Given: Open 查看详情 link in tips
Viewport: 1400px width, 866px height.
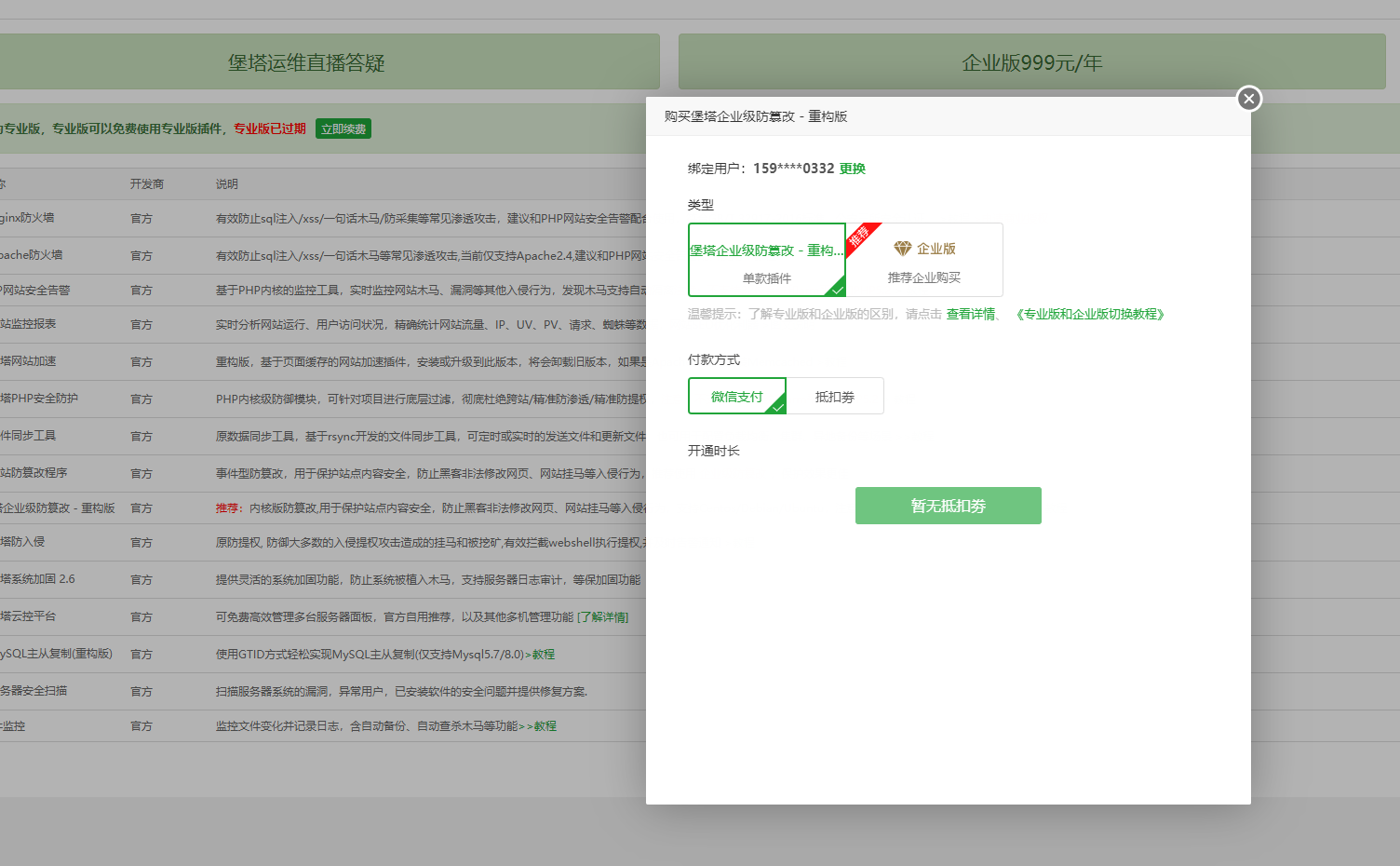Looking at the screenshot, I should (971, 314).
